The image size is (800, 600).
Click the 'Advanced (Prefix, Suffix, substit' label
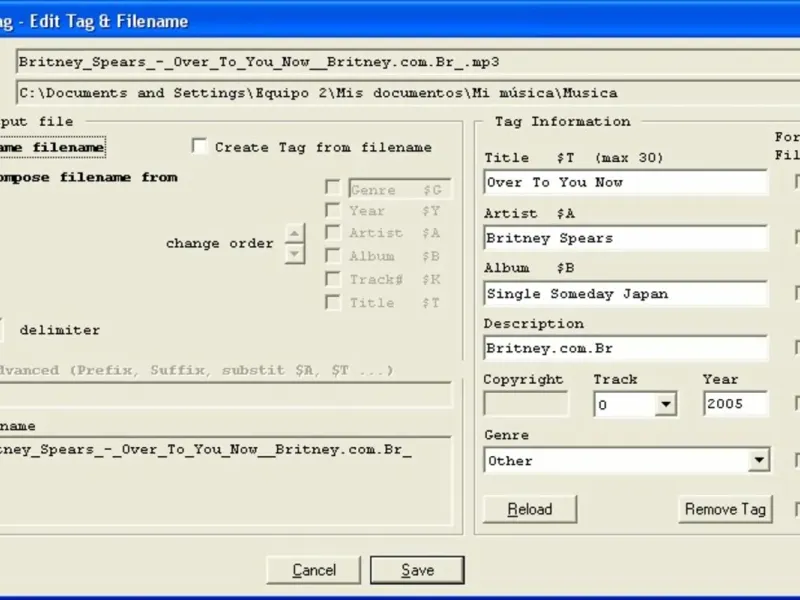(197, 370)
